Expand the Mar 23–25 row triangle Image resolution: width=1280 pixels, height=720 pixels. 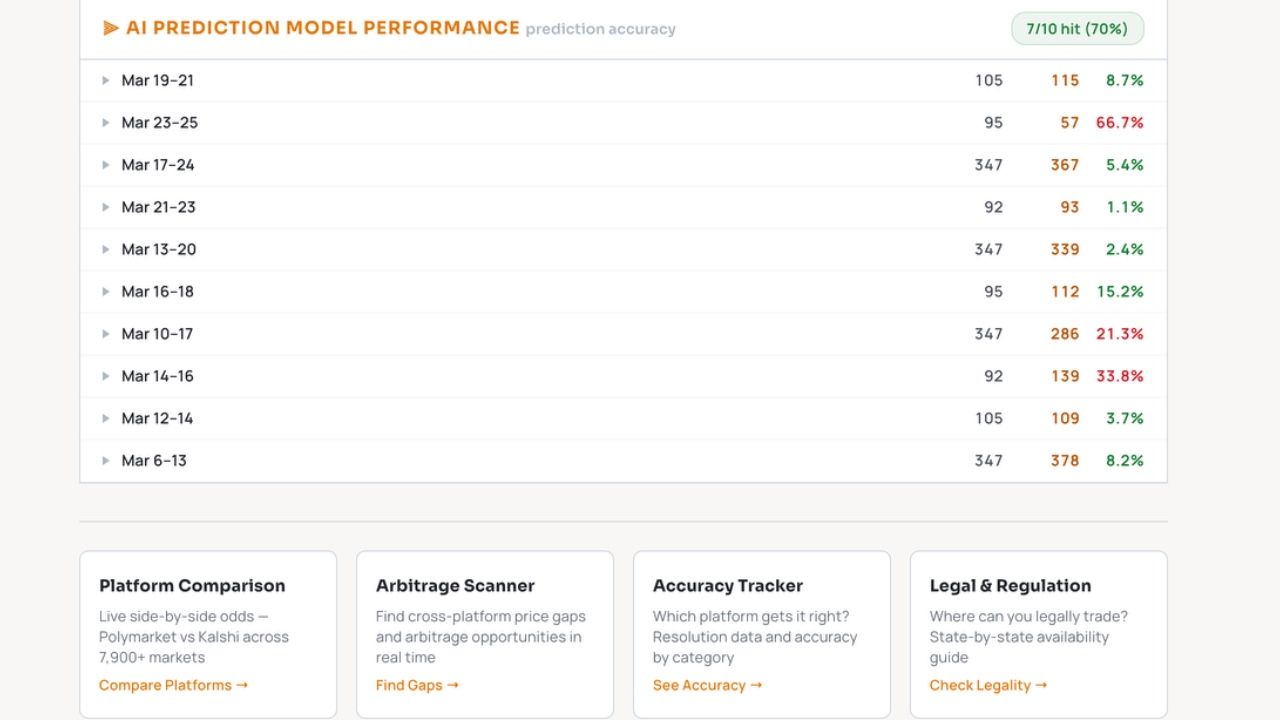(105, 122)
